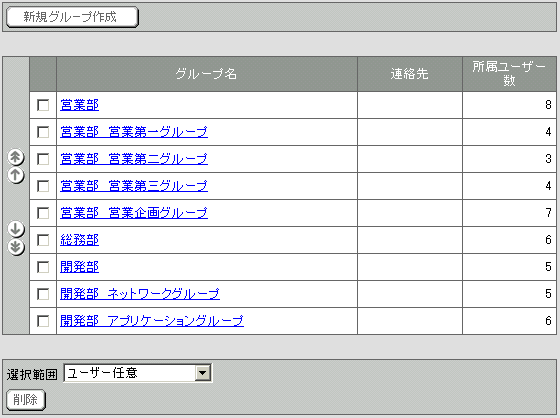Screen dimensions: 560x418
Task: Click the move down single arrow icon
Action: [16, 229]
